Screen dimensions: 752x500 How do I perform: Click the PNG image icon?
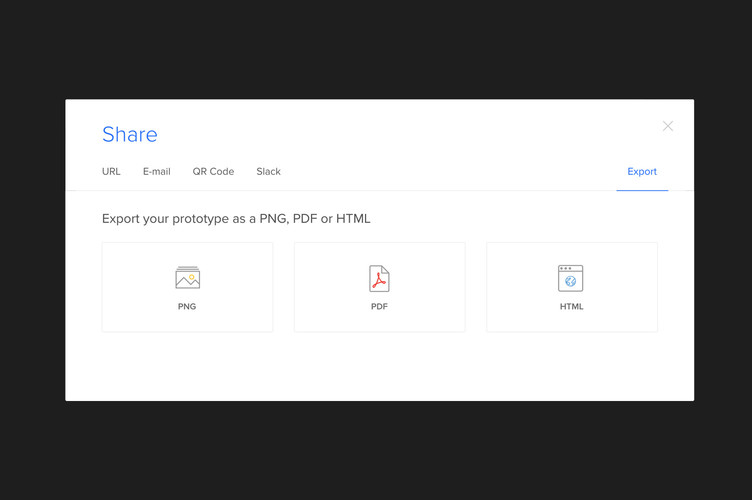coord(188,278)
